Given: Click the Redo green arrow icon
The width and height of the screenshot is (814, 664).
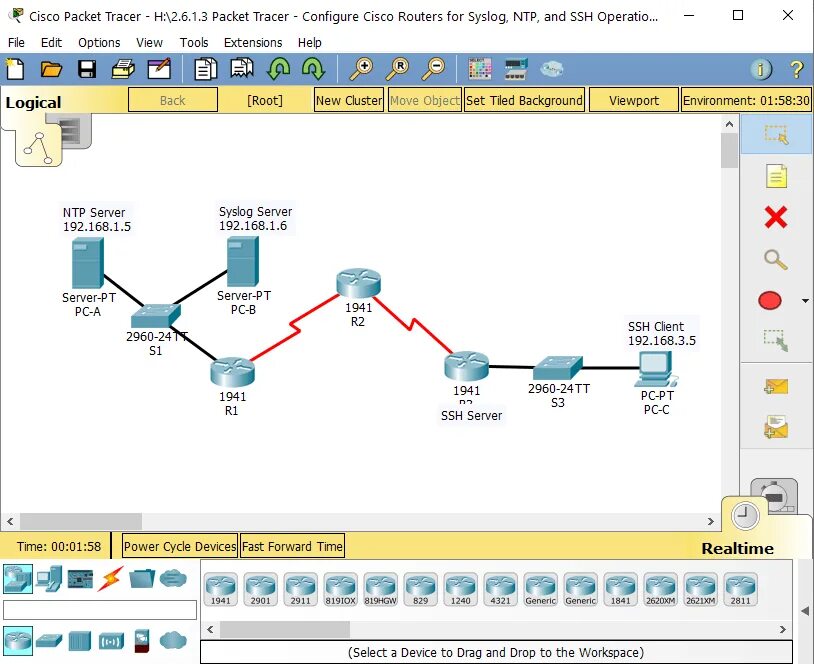Looking at the screenshot, I should click(x=314, y=69).
